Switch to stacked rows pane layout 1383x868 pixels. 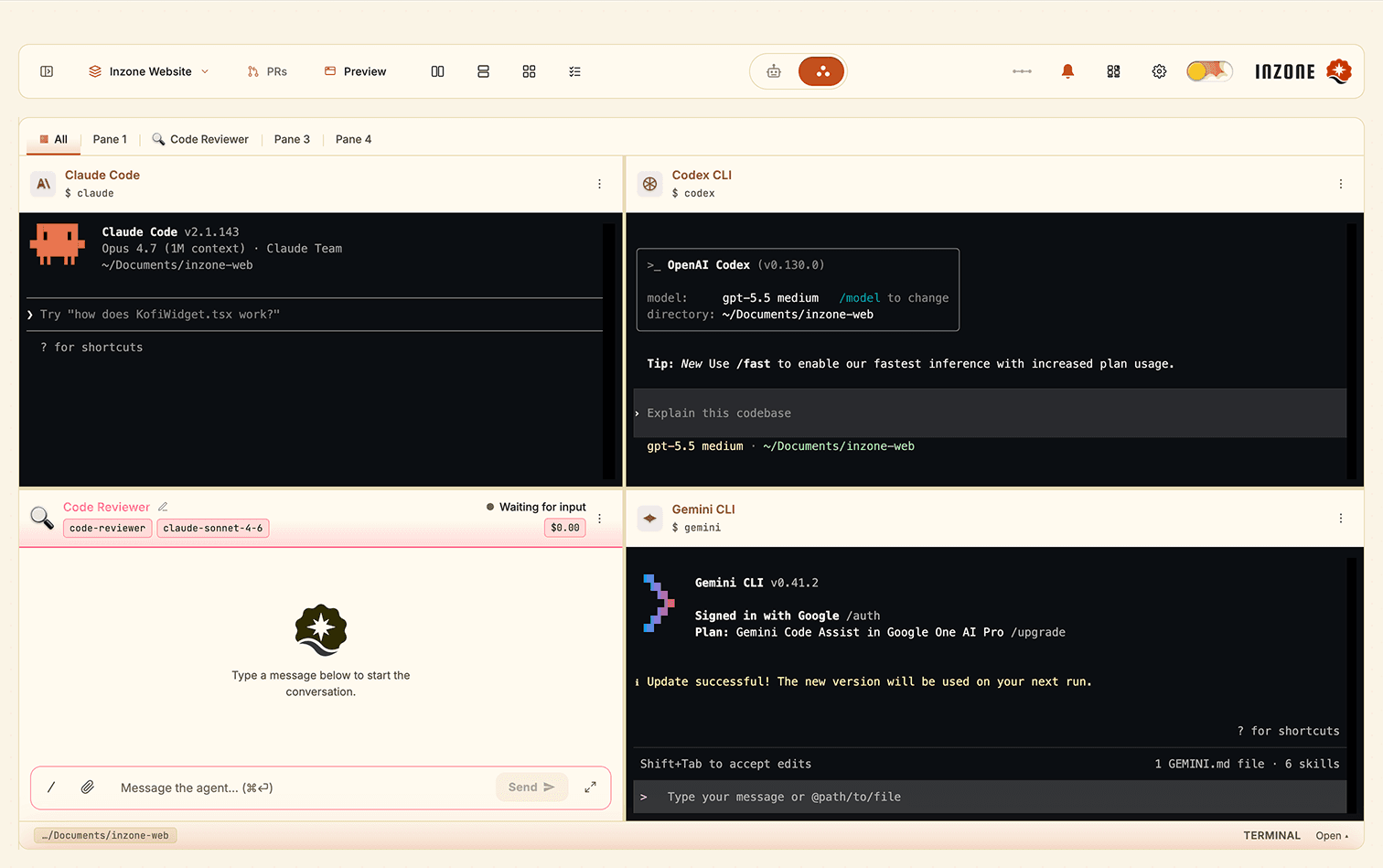[x=484, y=71]
